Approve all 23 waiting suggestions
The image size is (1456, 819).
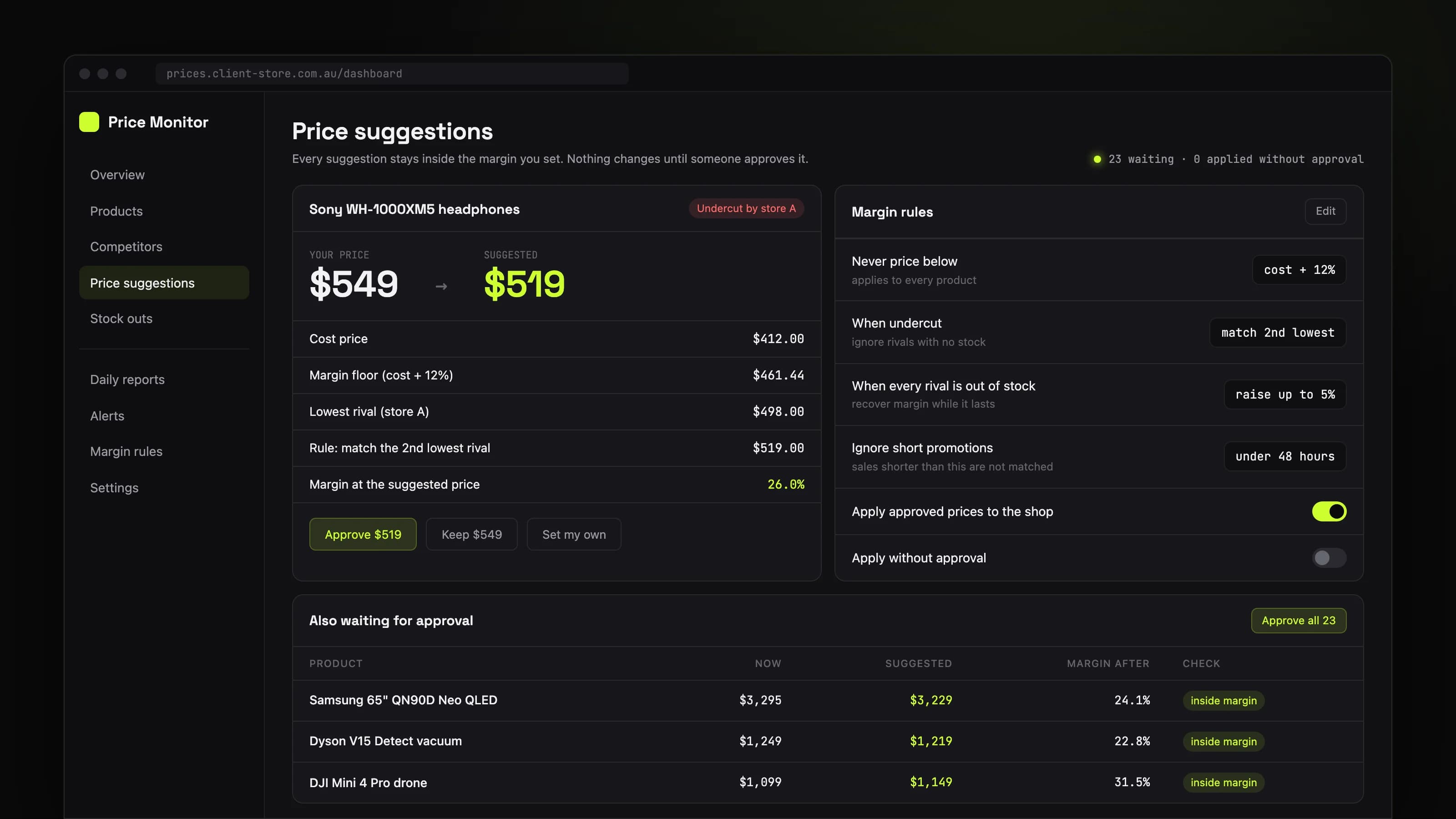pyautogui.click(x=1298, y=620)
